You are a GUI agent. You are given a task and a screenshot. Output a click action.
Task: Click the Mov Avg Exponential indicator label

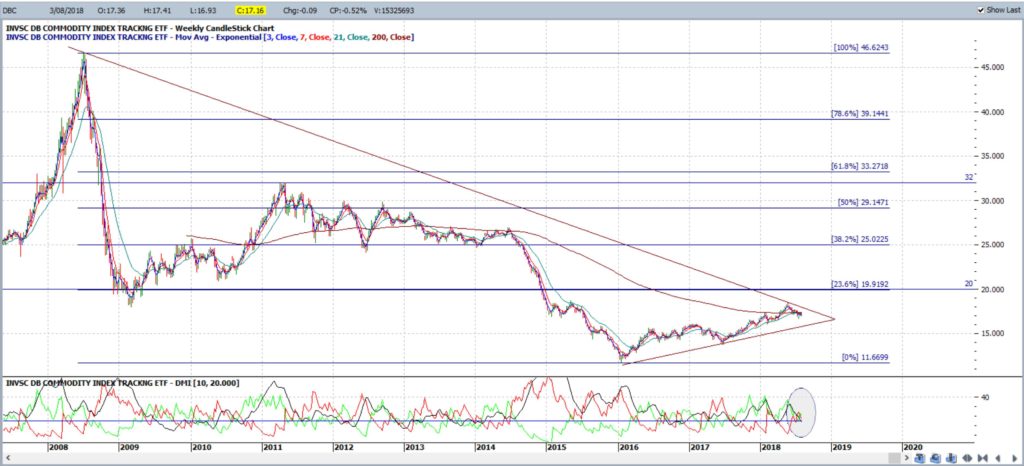coord(210,37)
